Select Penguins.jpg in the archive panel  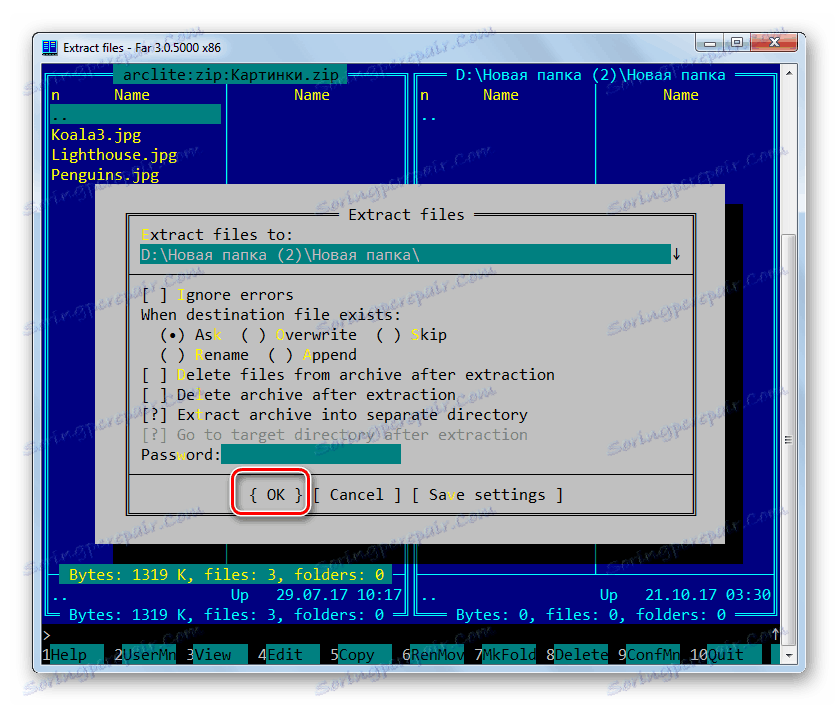(x=105, y=175)
